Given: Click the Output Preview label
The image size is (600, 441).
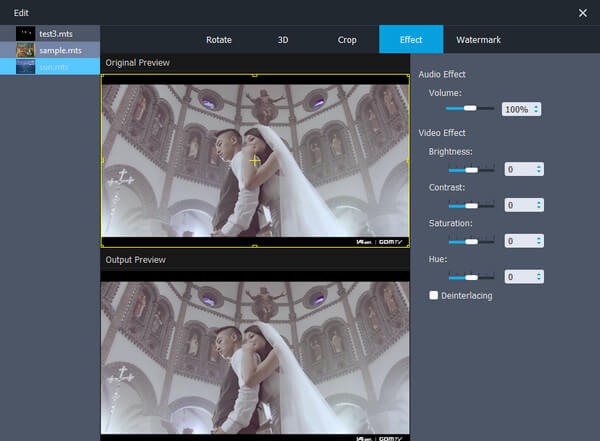Looking at the screenshot, I should coord(135,260).
